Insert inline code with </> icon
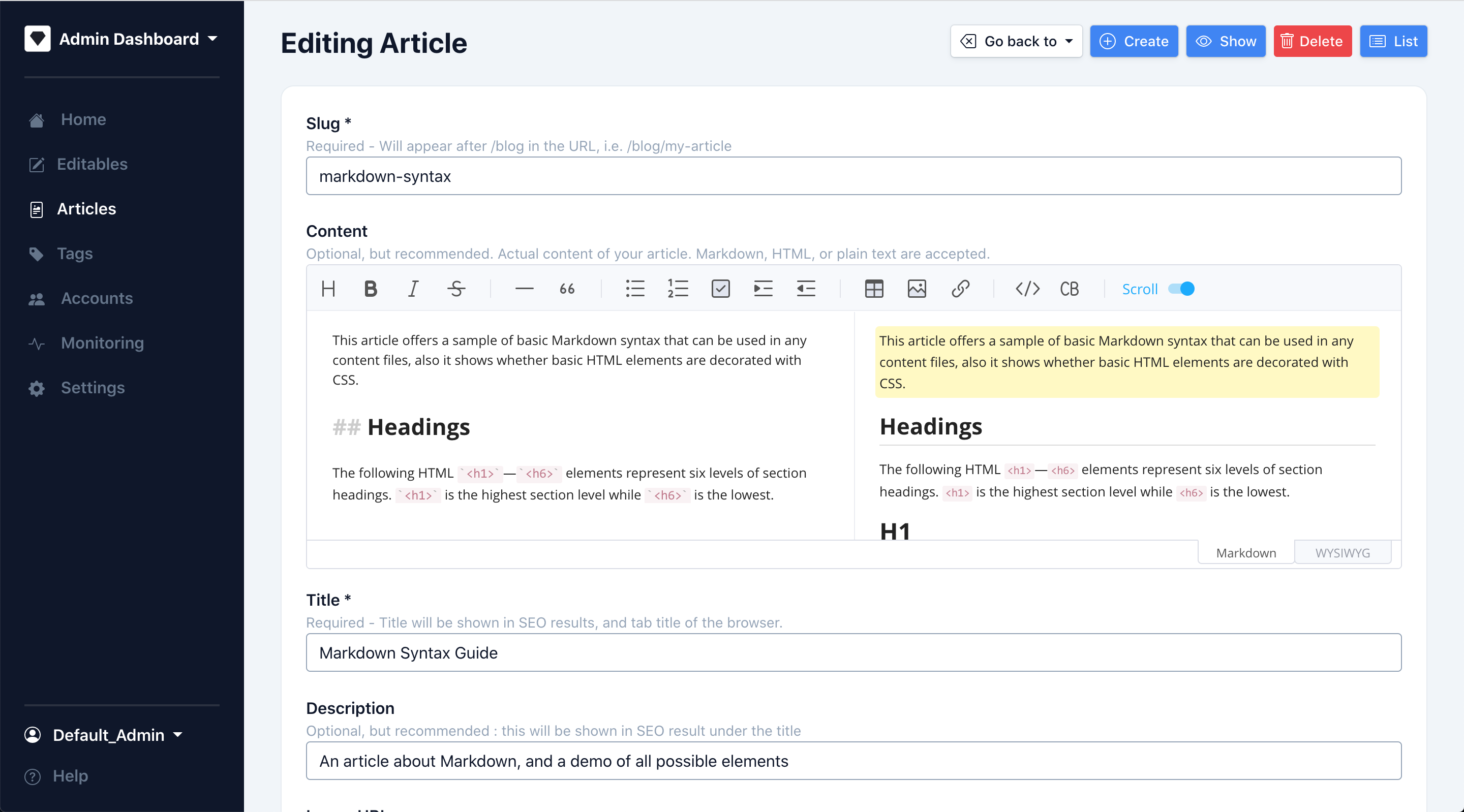Viewport: 1464px width, 812px height. point(1027,289)
